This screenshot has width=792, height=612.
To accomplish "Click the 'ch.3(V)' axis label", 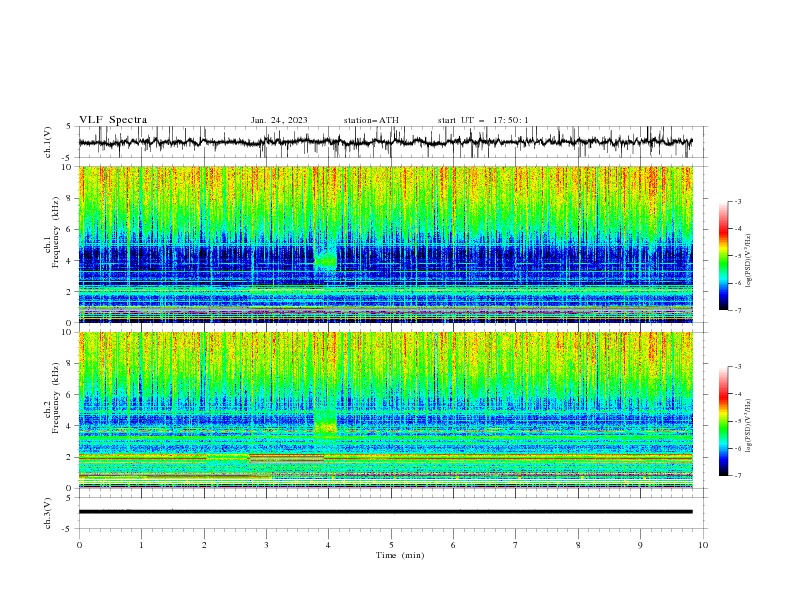I will (48, 513).
